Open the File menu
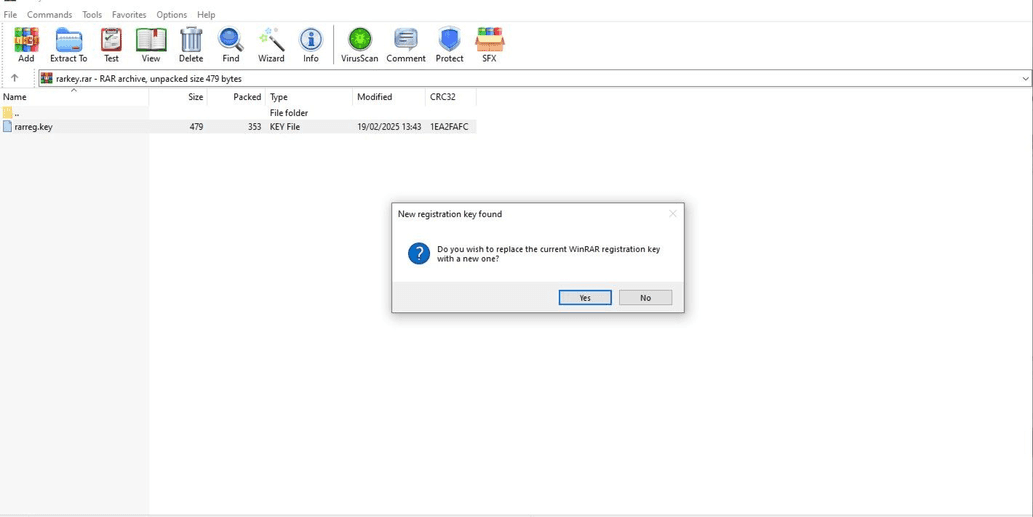Viewport: 1033px width, 517px height. pos(10,14)
